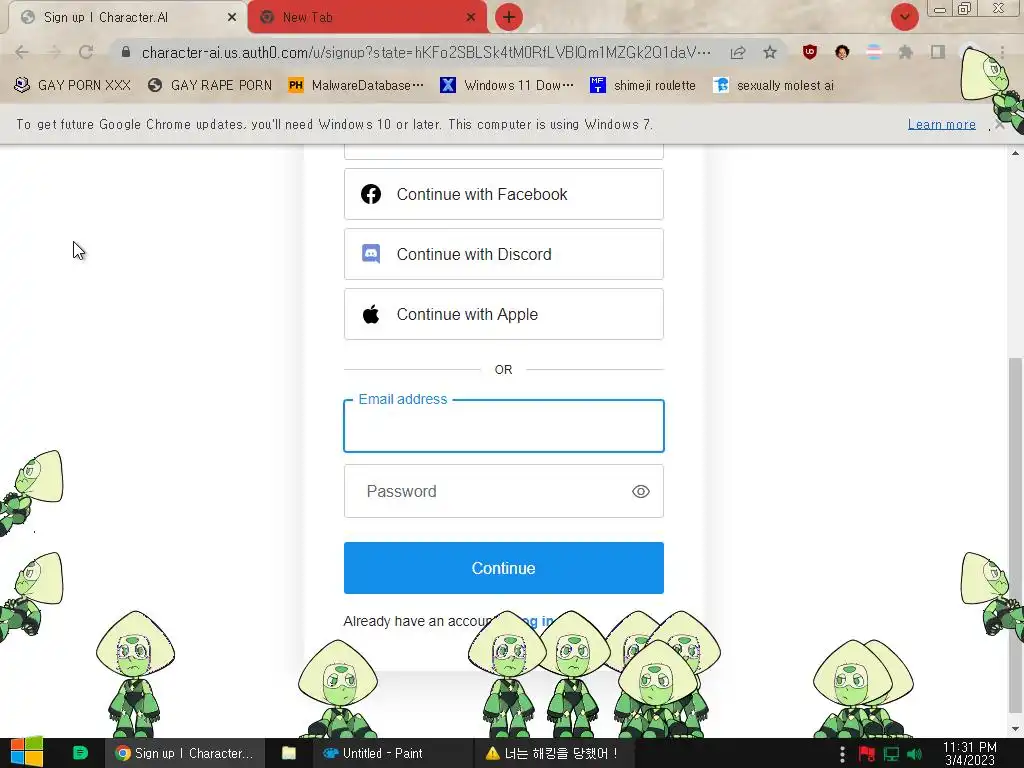1024x768 pixels.
Task: Click the vertical scrollbar thumb
Action: pos(1015,536)
